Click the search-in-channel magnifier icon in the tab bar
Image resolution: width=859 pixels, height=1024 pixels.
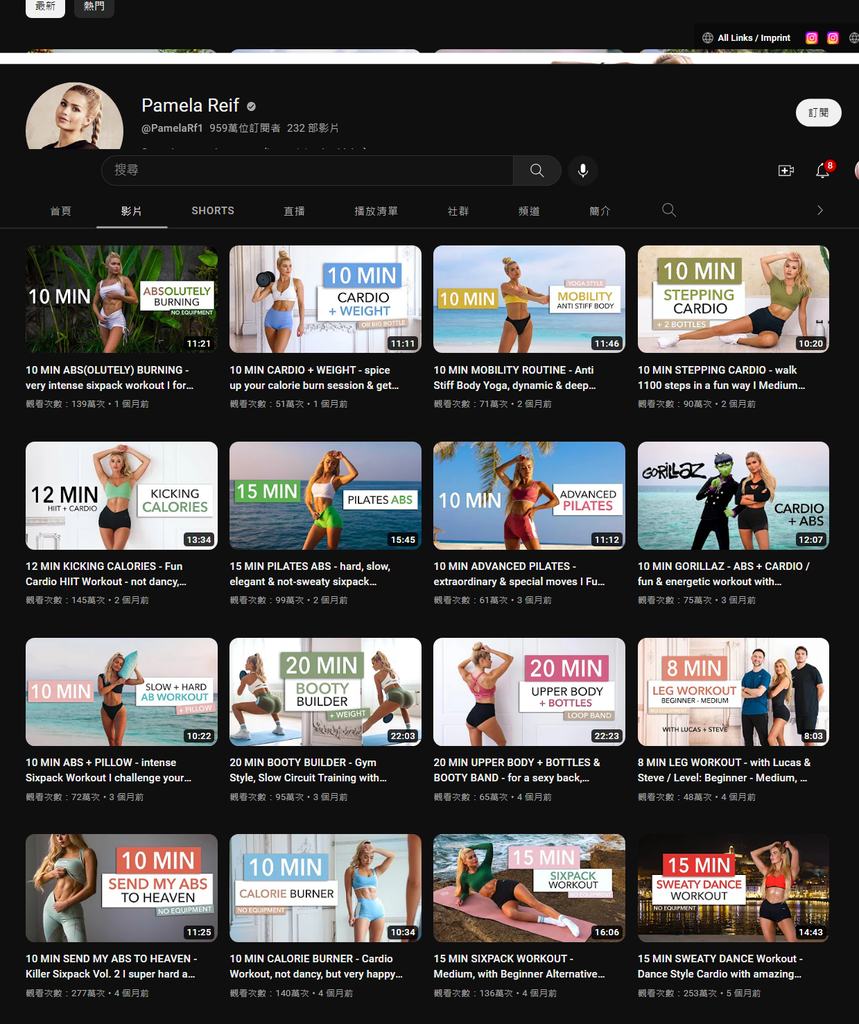pos(669,210)
